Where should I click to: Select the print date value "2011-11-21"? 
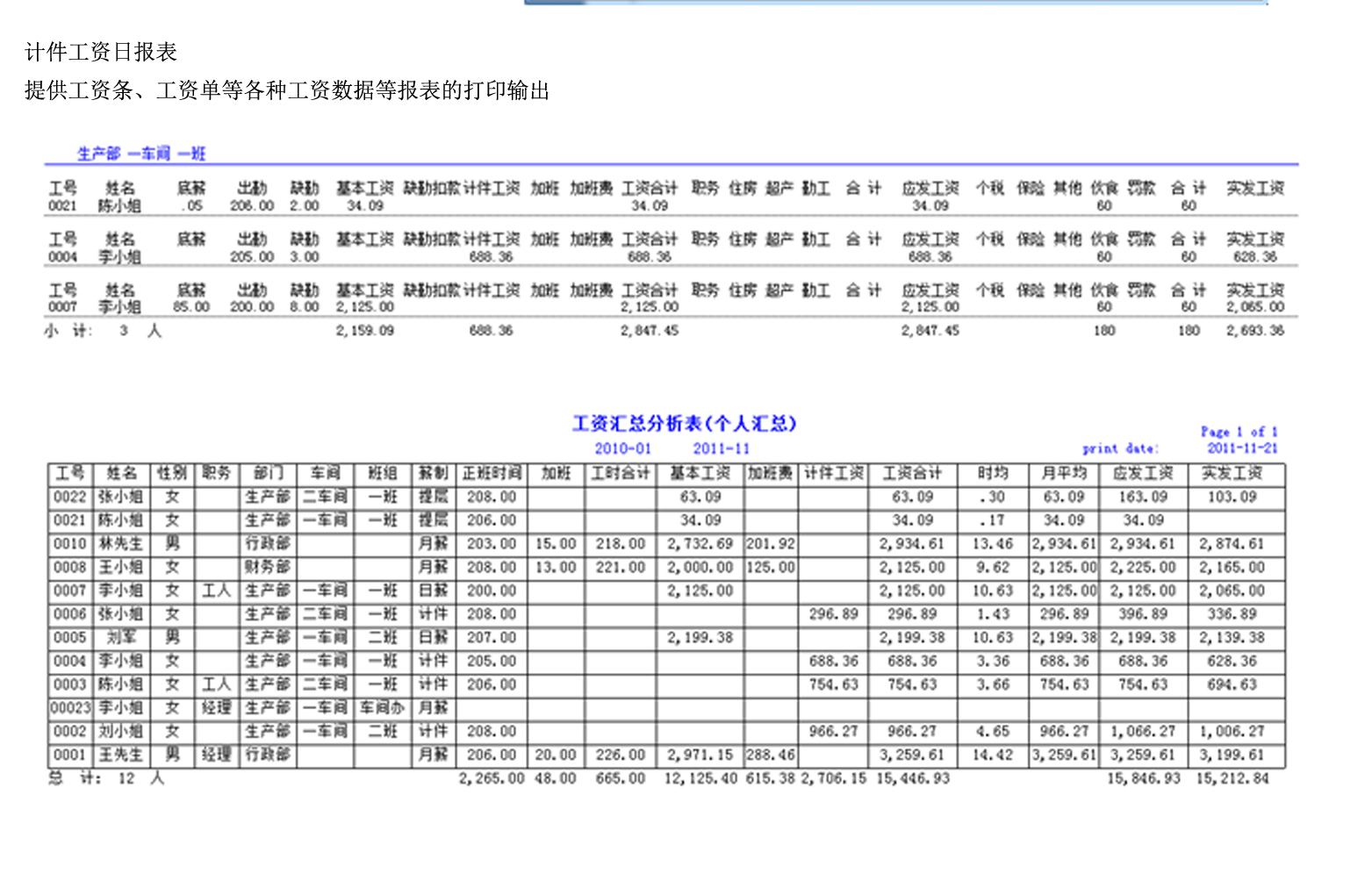pyautogui.click(x=1242, y=448)
